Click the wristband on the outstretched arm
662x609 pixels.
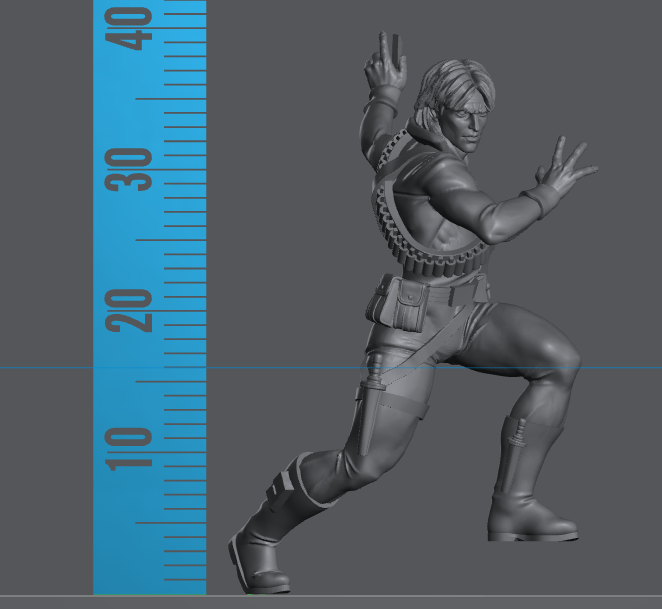(528, 201)
